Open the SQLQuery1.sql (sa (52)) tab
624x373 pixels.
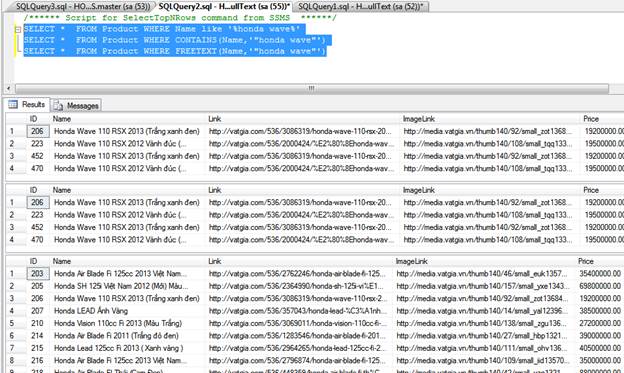pos(361,6)
